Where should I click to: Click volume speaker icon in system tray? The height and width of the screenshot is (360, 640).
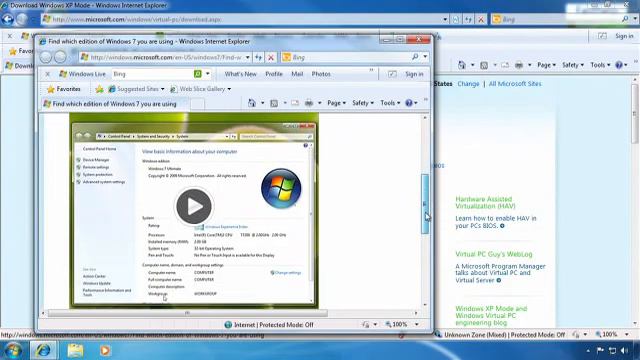[x=624, y=350]
